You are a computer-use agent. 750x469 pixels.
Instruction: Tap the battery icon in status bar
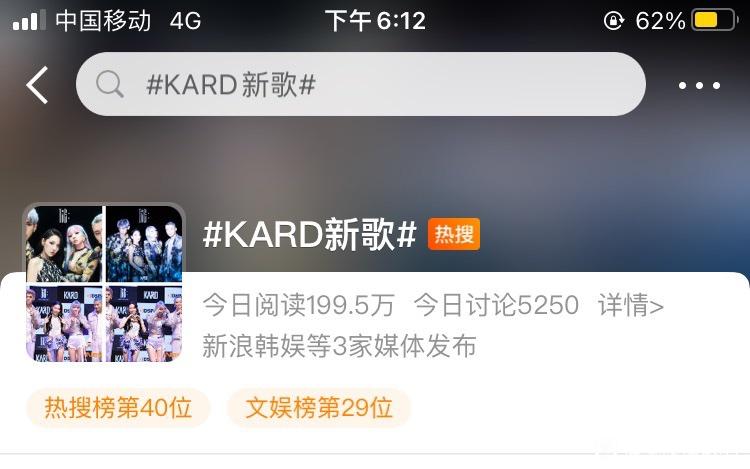[715, 21]
